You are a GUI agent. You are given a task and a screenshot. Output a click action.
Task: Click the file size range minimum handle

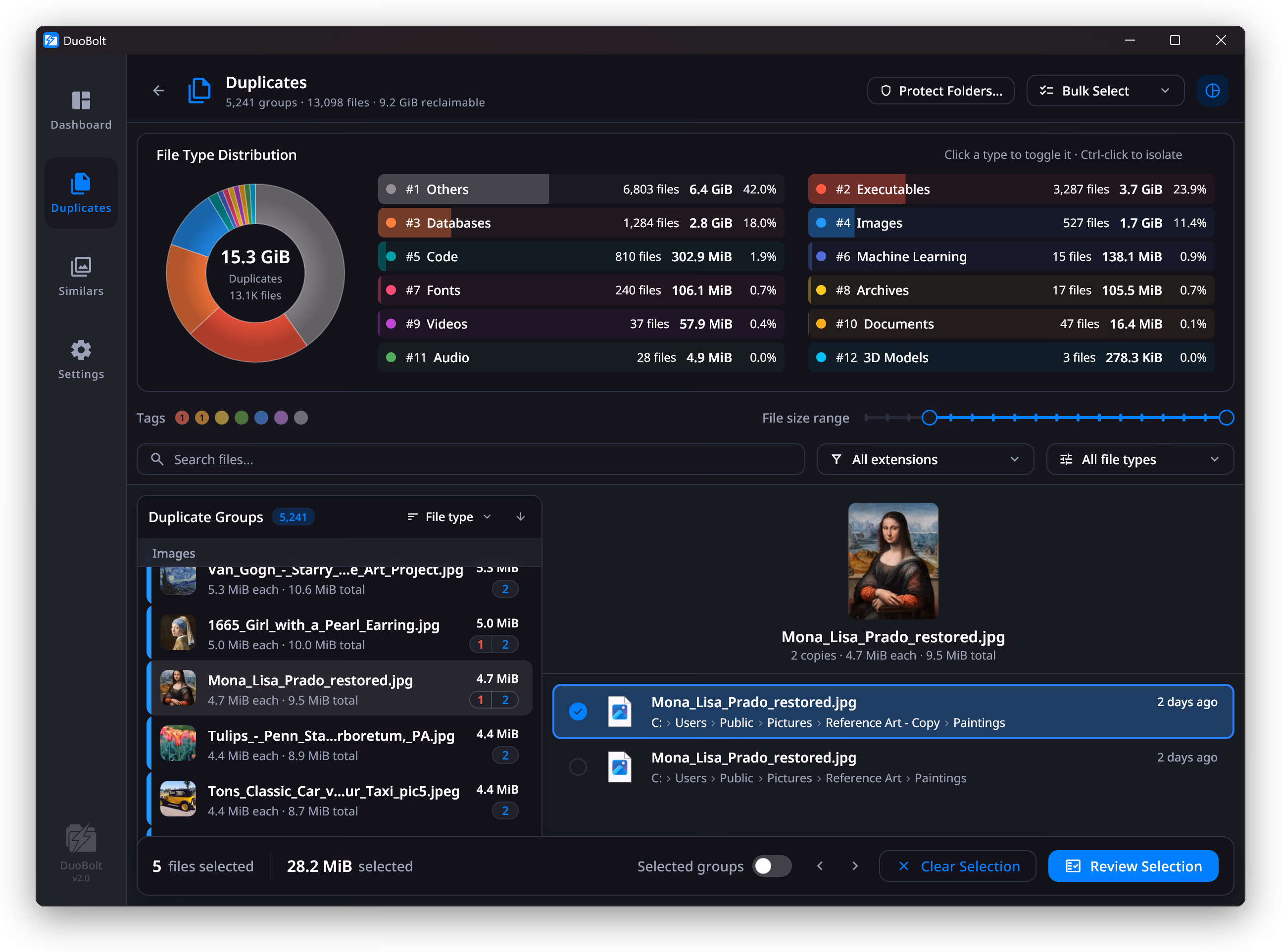point(929,418)
